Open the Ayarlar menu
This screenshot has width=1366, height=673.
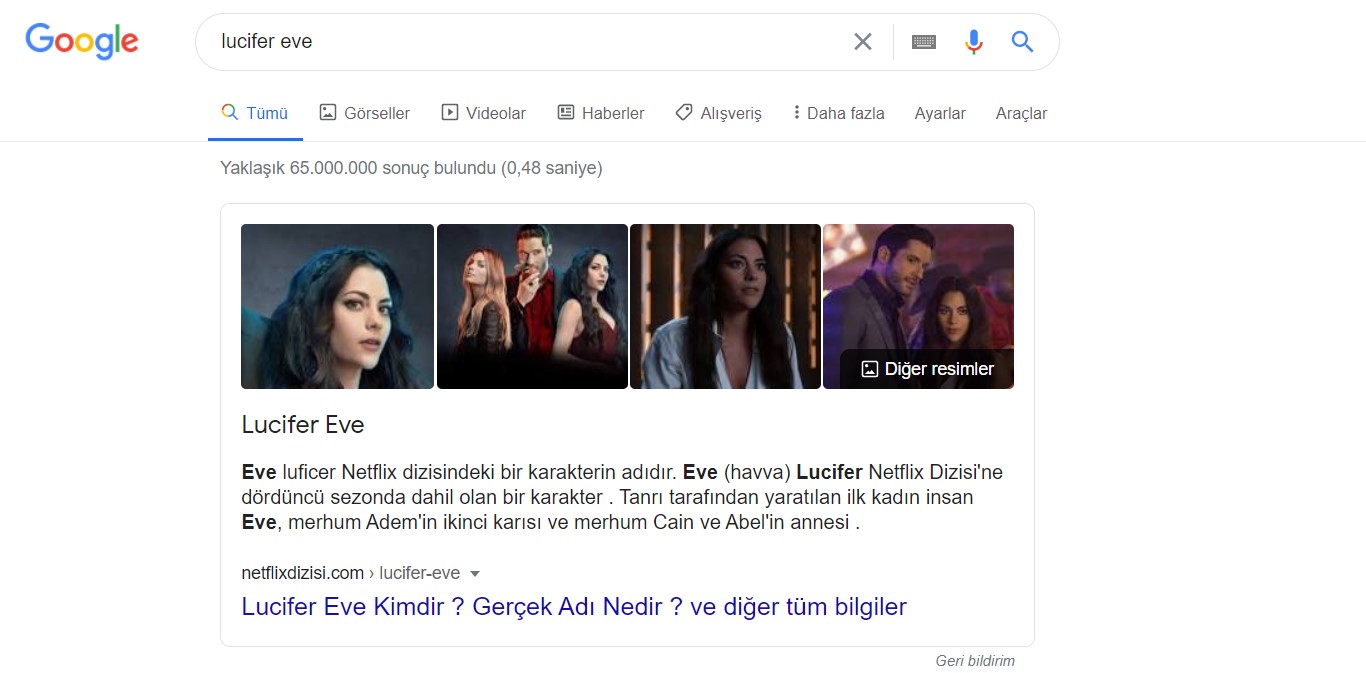[940, 113]
